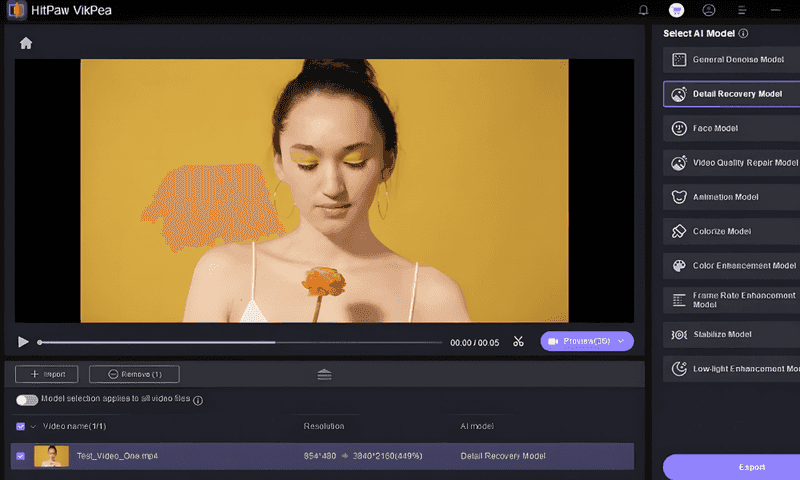The width and height of the screenshot is (800, 480).
Task: Click the Select AI Model info icon
Action: pyautogui.click(x=743, y=33)
